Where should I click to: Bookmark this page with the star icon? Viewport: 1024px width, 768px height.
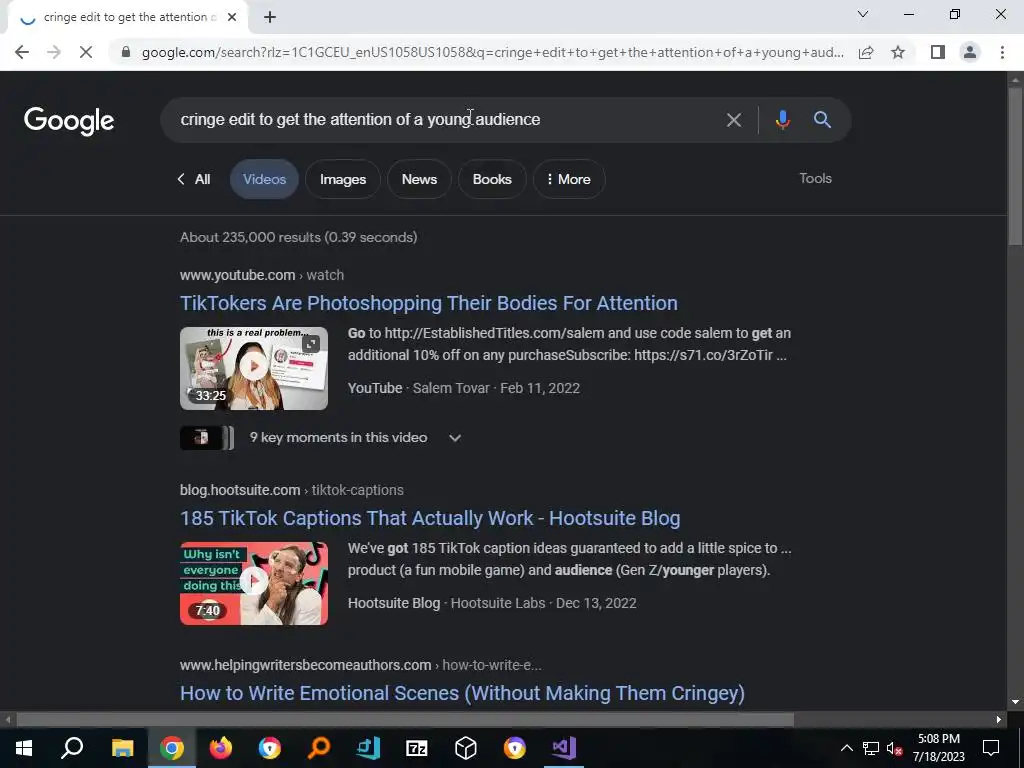(898, 52)
